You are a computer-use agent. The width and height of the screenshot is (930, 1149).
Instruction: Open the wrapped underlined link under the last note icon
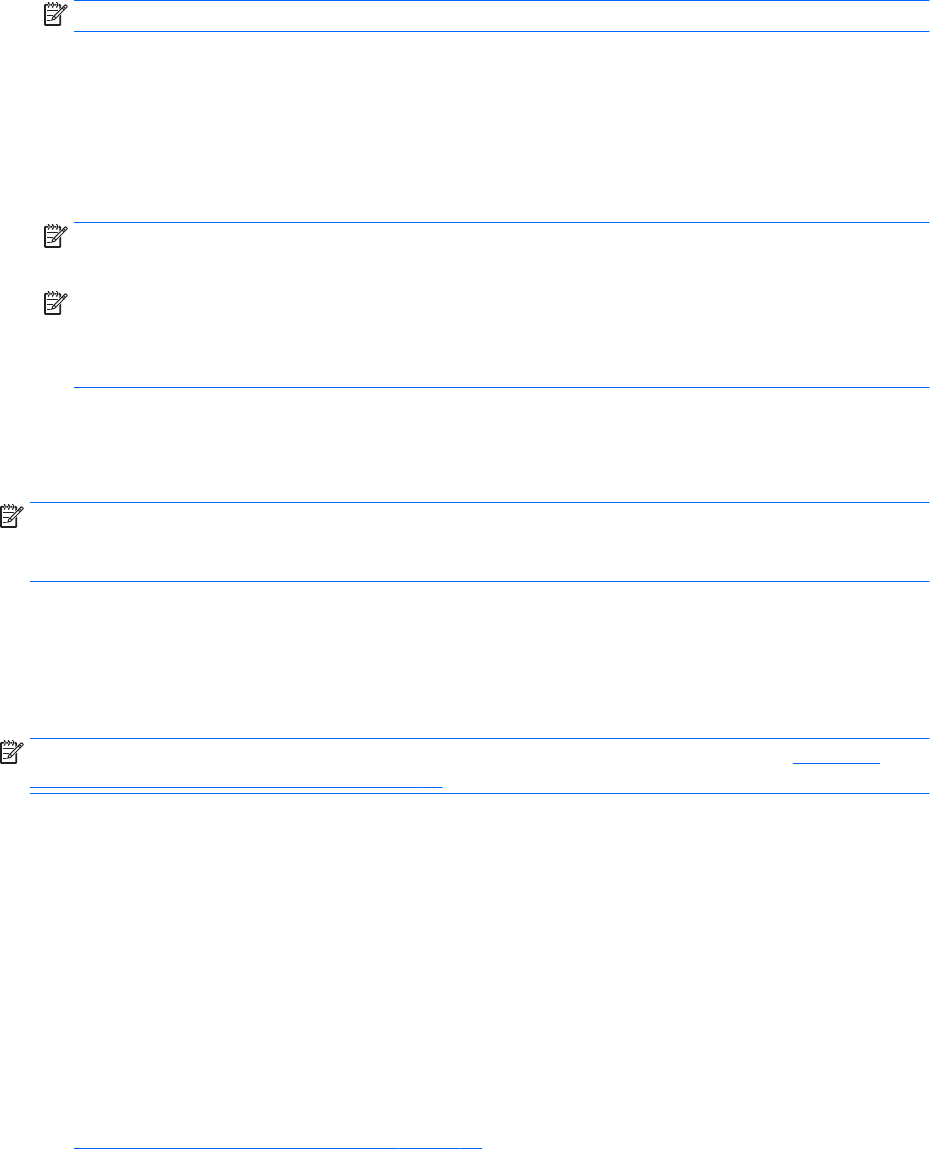click(236, 786)
